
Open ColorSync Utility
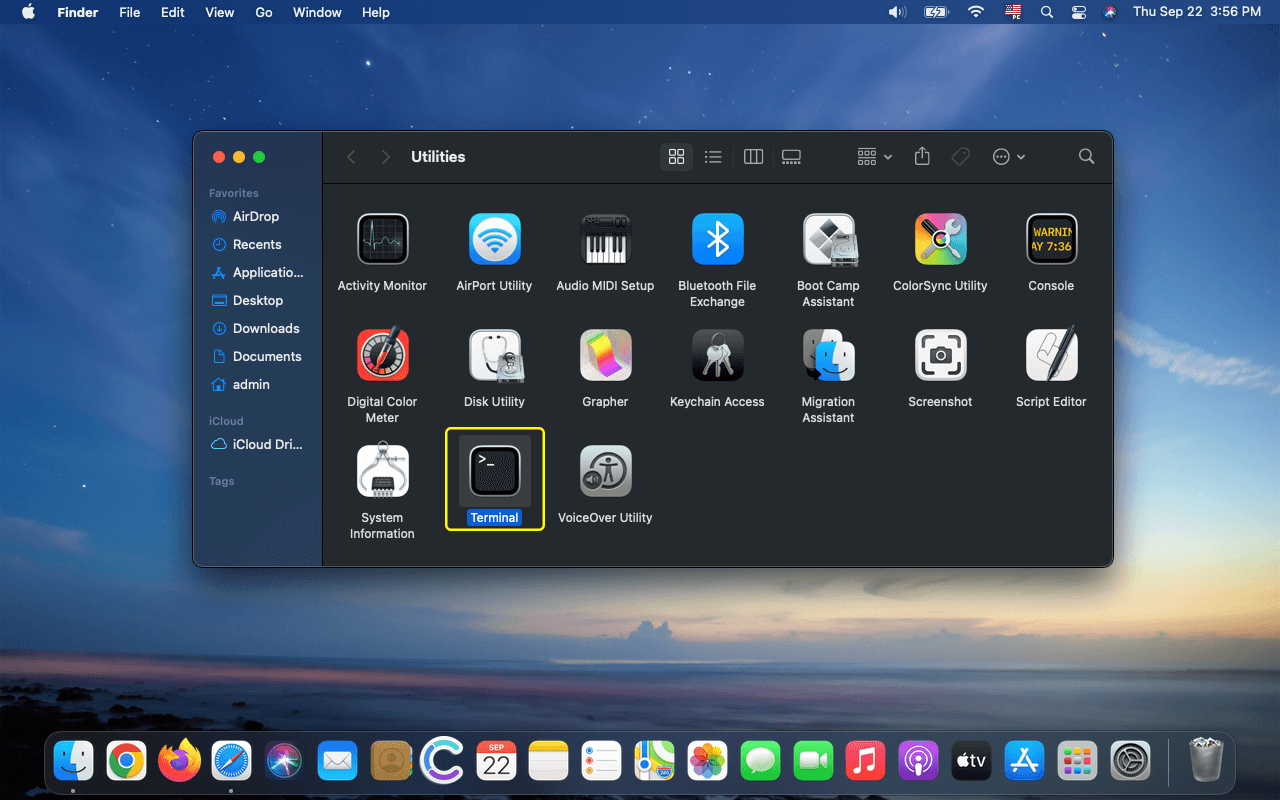pyautogui.click(x=940, y=238)
